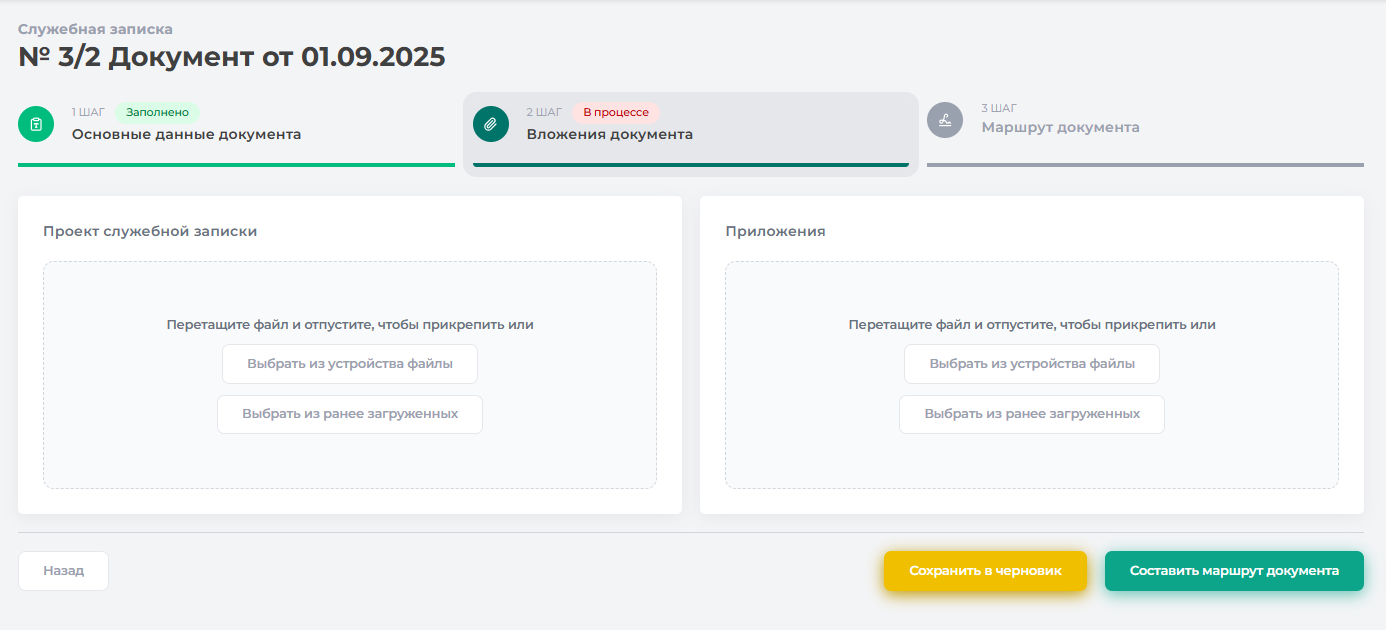Click the green clipboard icon of step 1
Viewport: 1386px width, 630px height.
coord(36,124)
